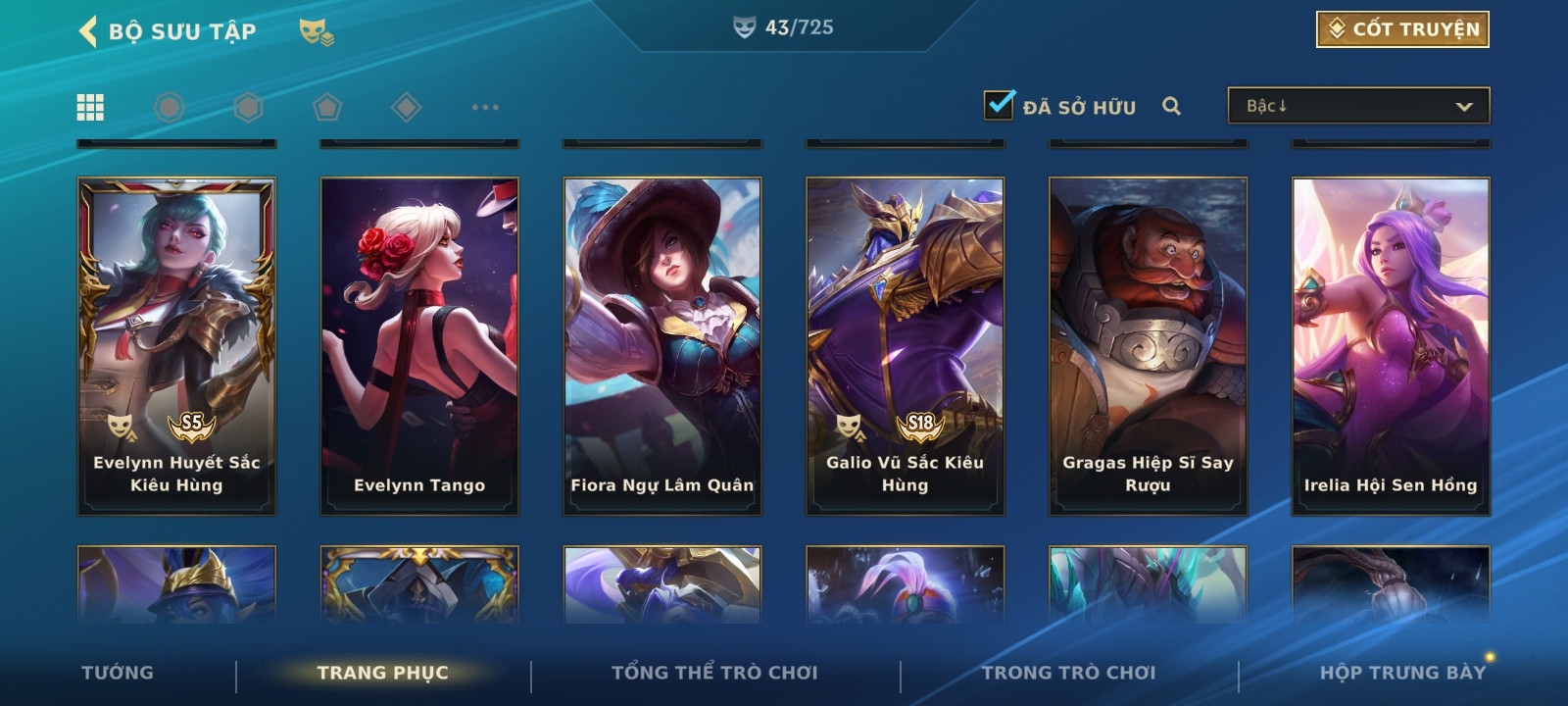Switch to the Tướng tab
The width and height of the screenshot is (1568, 706).
pyautogui.click(x=118, y=673)
